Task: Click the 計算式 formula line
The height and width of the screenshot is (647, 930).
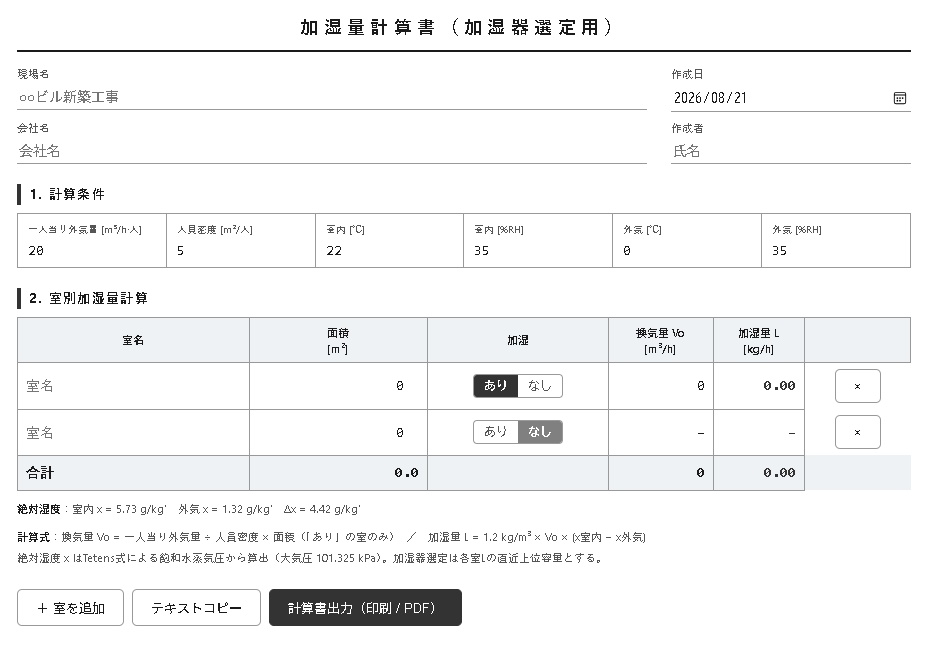Action: click(331, 537)
